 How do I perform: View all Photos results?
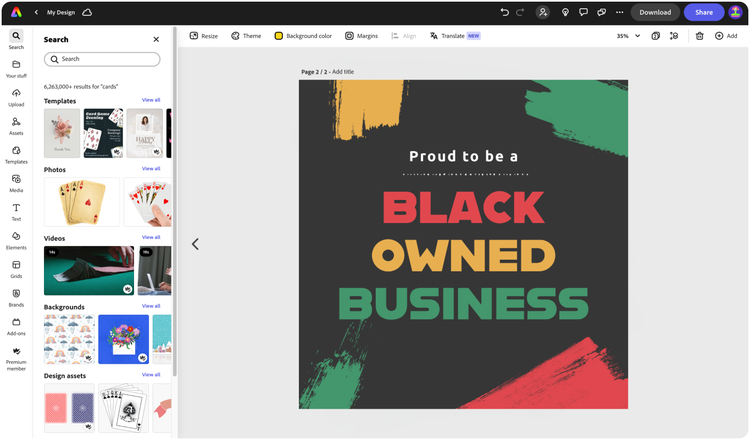[151, 168]
